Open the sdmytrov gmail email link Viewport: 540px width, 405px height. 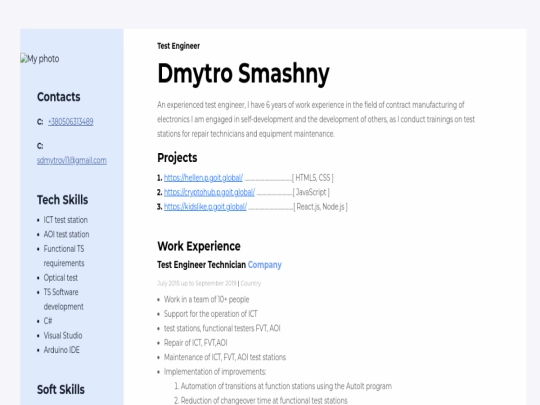coord(72,160)
